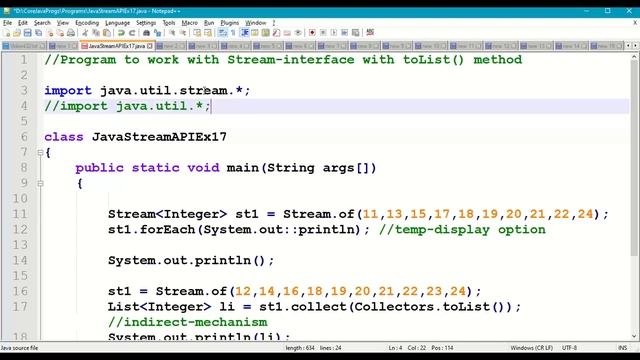This screenshot has height=360, width=640.
Task: Click the Zoom Out toolbar icon
Action: tap(182, 33)
